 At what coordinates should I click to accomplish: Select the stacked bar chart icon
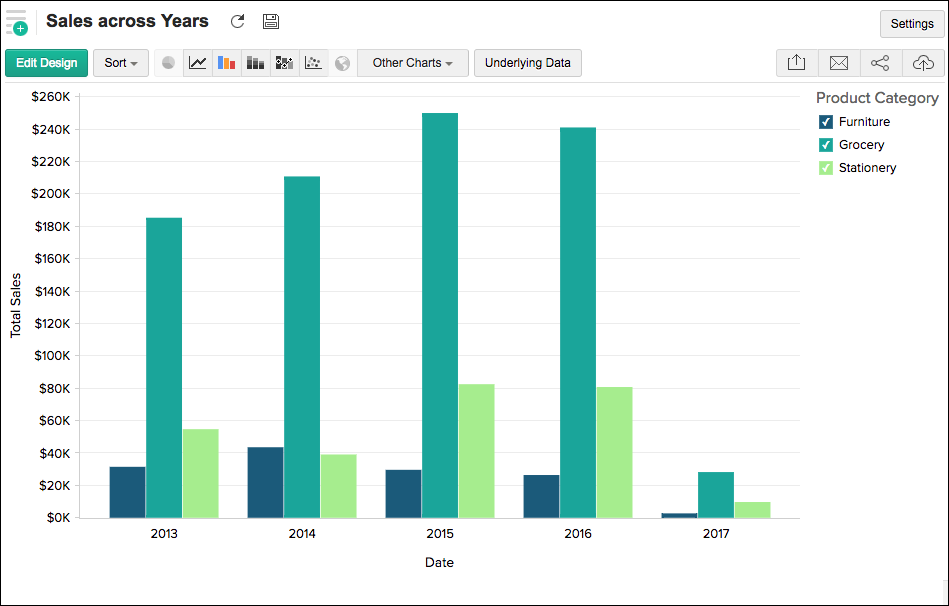tap(256, 63)
